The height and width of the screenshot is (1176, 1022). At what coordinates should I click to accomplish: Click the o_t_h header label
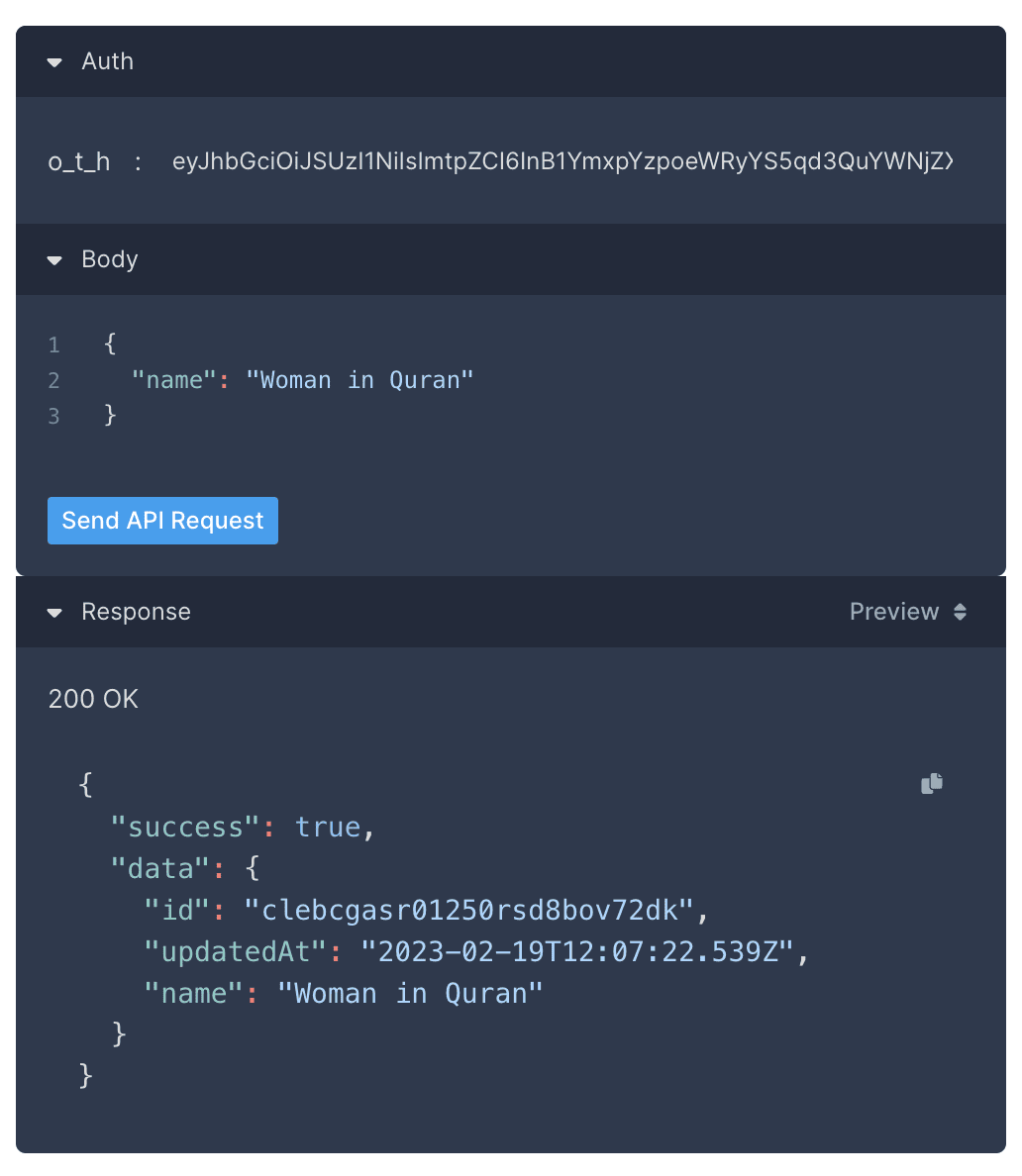coord(79,161)
